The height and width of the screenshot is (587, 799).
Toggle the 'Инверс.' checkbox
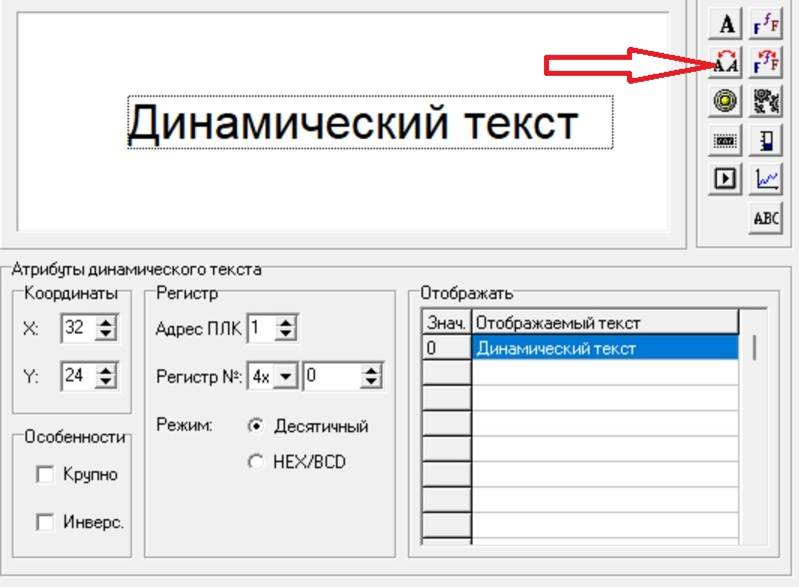tap(45, 522)
